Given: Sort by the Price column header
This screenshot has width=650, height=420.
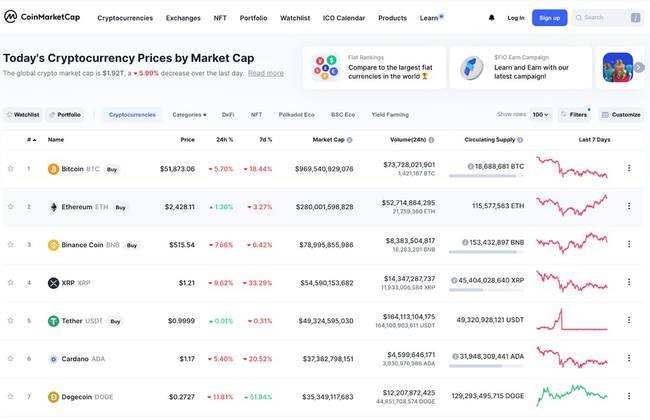Looking at the screenshot, I should click(x=187, y=140).
